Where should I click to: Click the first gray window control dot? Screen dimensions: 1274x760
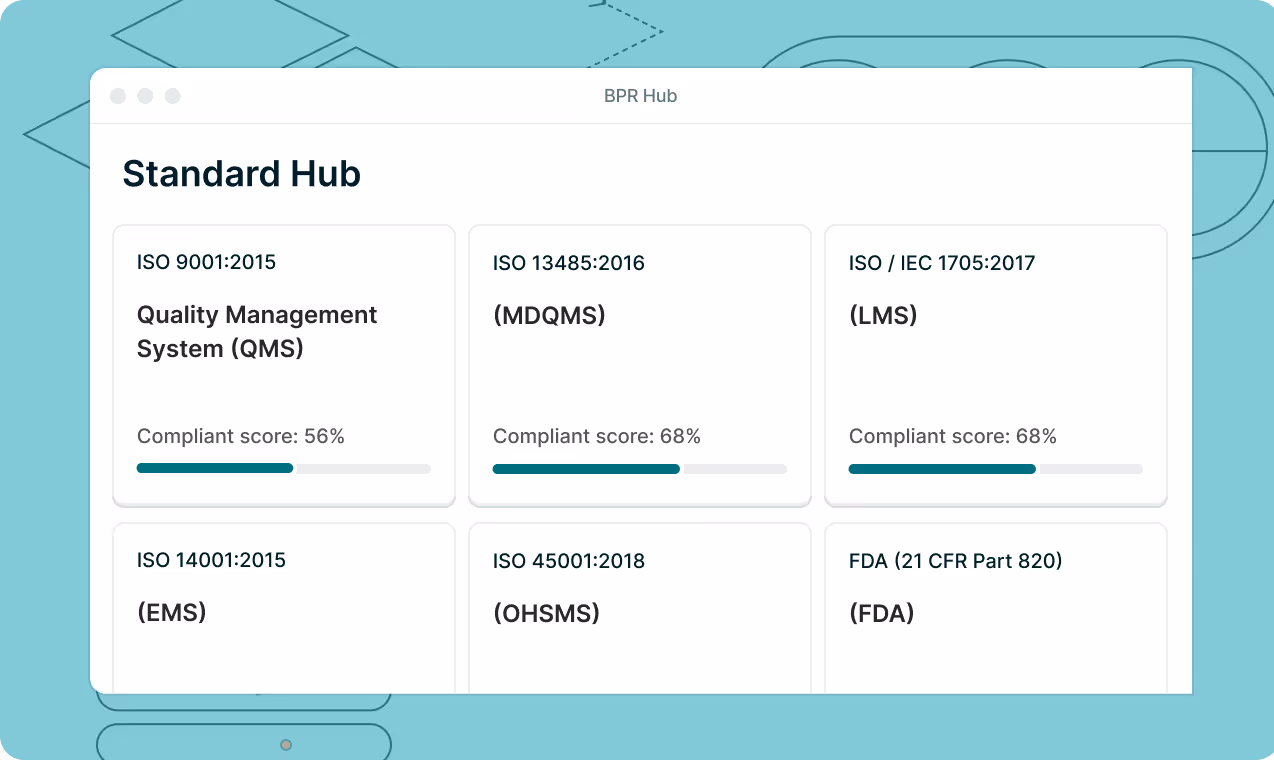[x=118, y=96]
